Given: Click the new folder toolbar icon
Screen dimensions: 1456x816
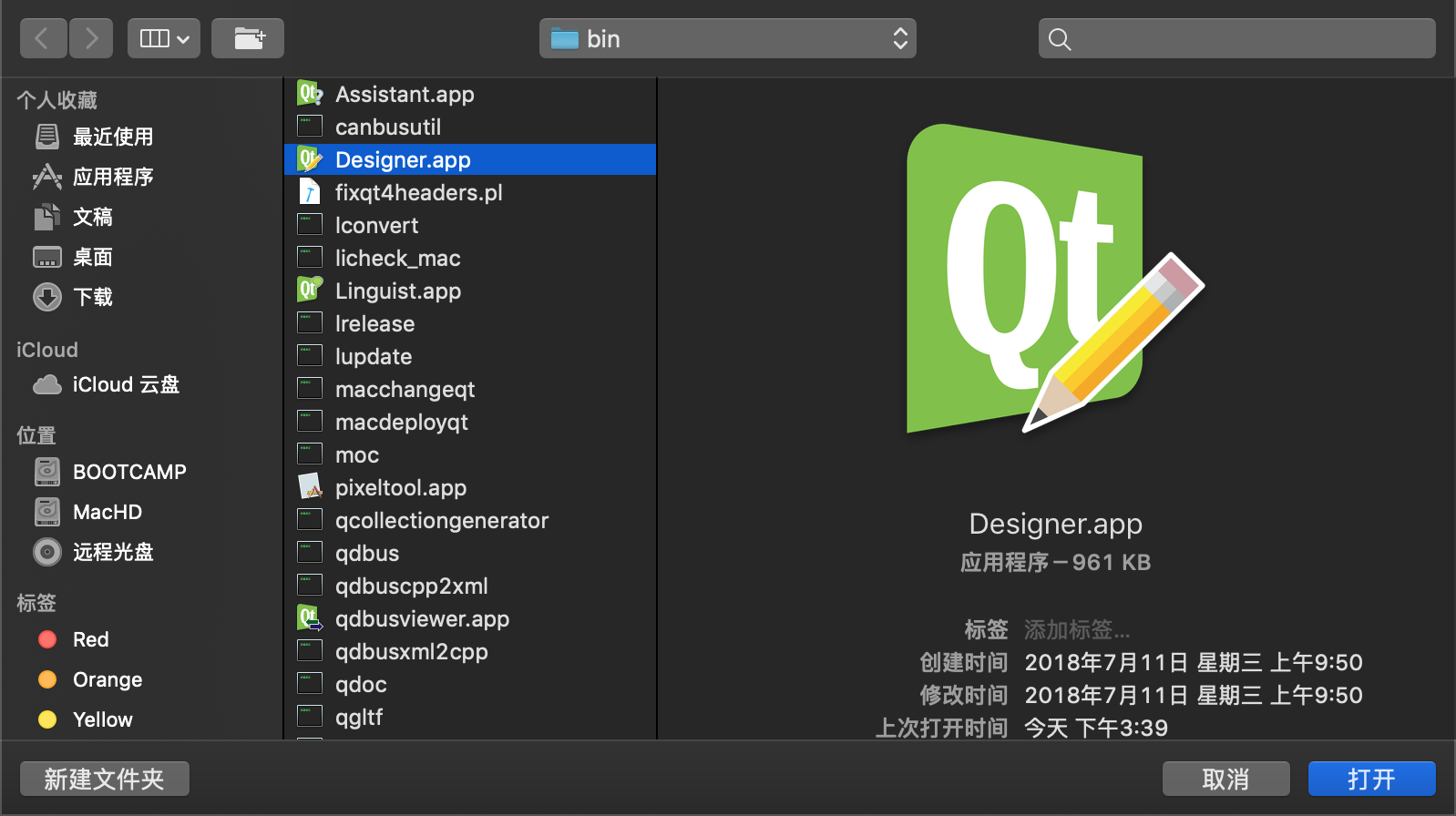Looking at the screenshot, I should pos(248,38).
